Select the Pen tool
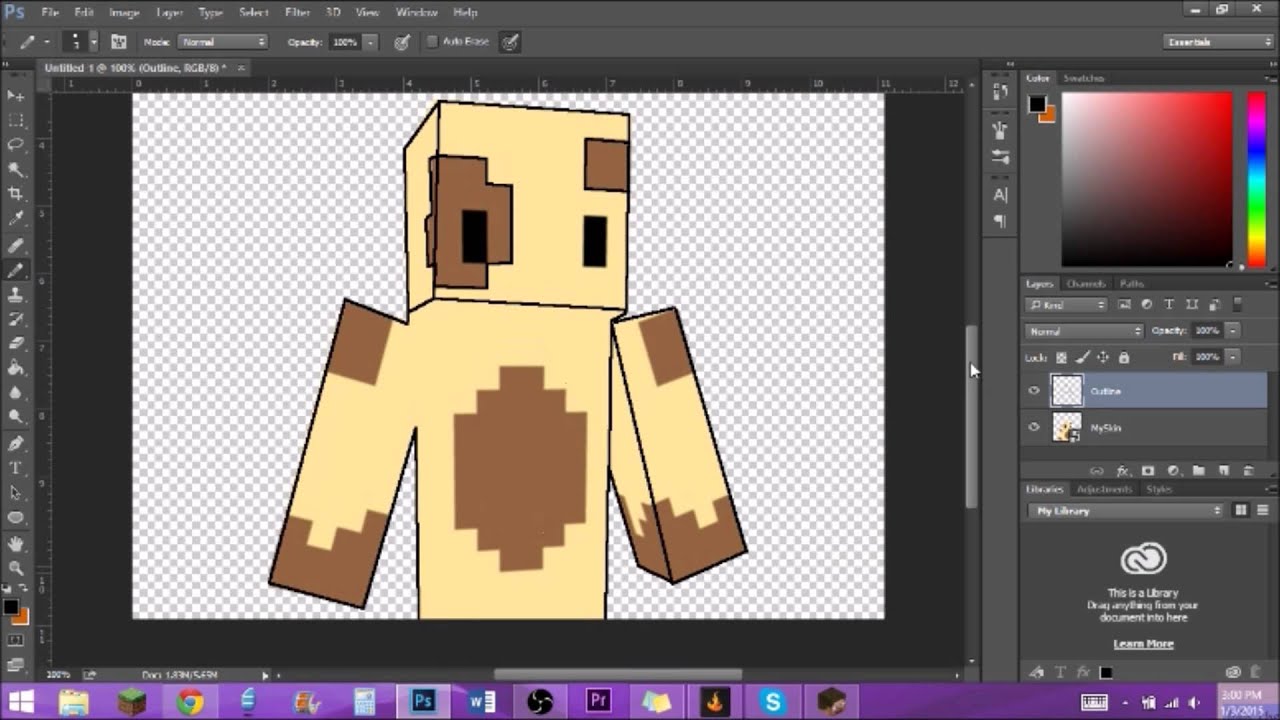The height and width of the screenshot is (720, 1280). [x=15, y=444]
